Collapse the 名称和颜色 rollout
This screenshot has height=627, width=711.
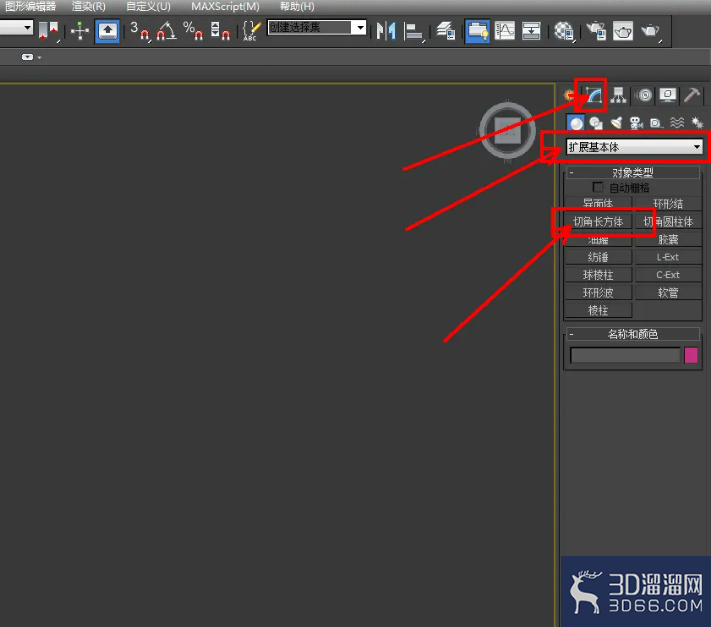pos(633,334)
